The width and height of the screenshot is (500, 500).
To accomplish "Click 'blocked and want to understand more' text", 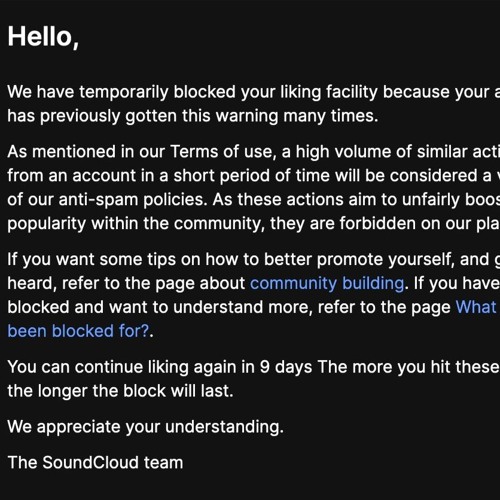I will (160, 307).
